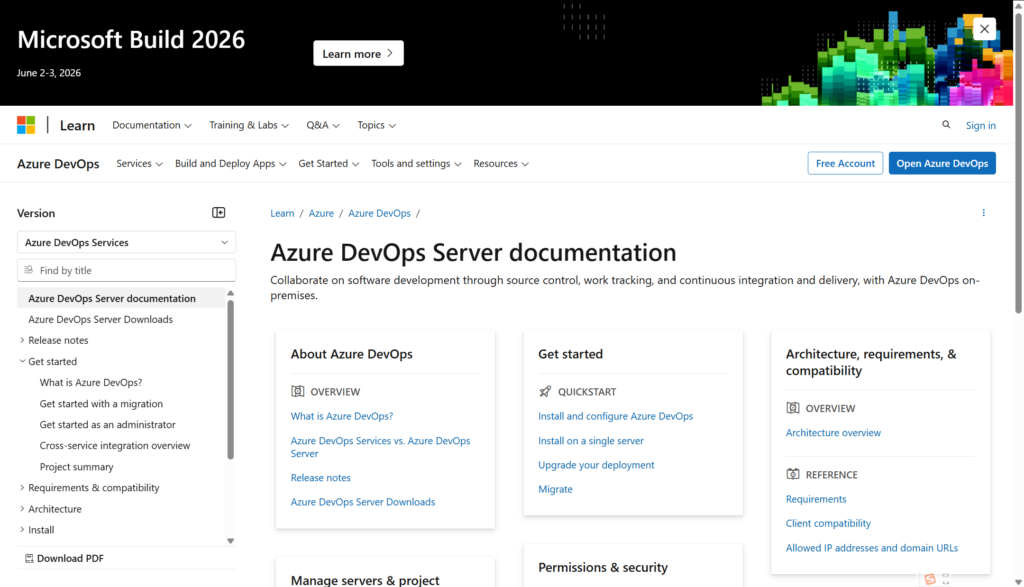Click the floating icon at bottom-right corner

click(930, 578)
